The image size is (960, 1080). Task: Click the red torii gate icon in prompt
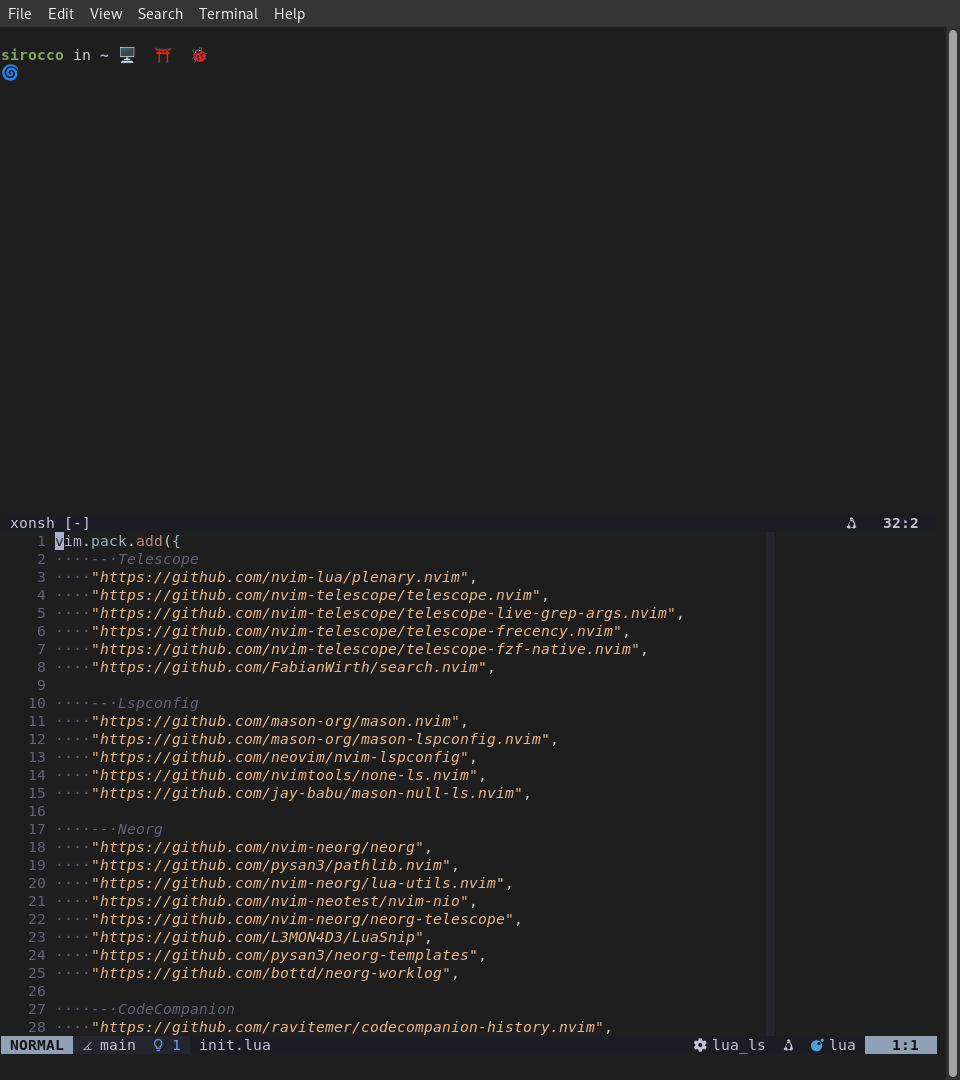pos(163,55)
